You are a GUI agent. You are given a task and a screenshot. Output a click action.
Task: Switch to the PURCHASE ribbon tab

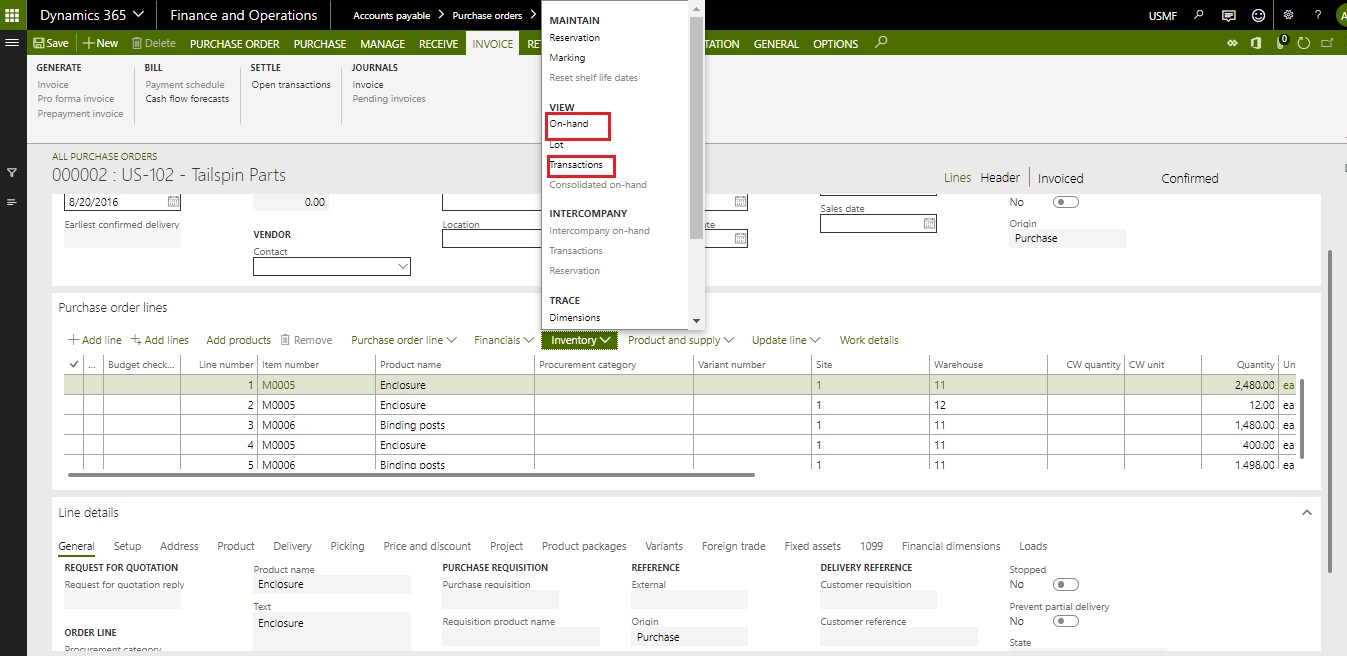coord(320,44)
